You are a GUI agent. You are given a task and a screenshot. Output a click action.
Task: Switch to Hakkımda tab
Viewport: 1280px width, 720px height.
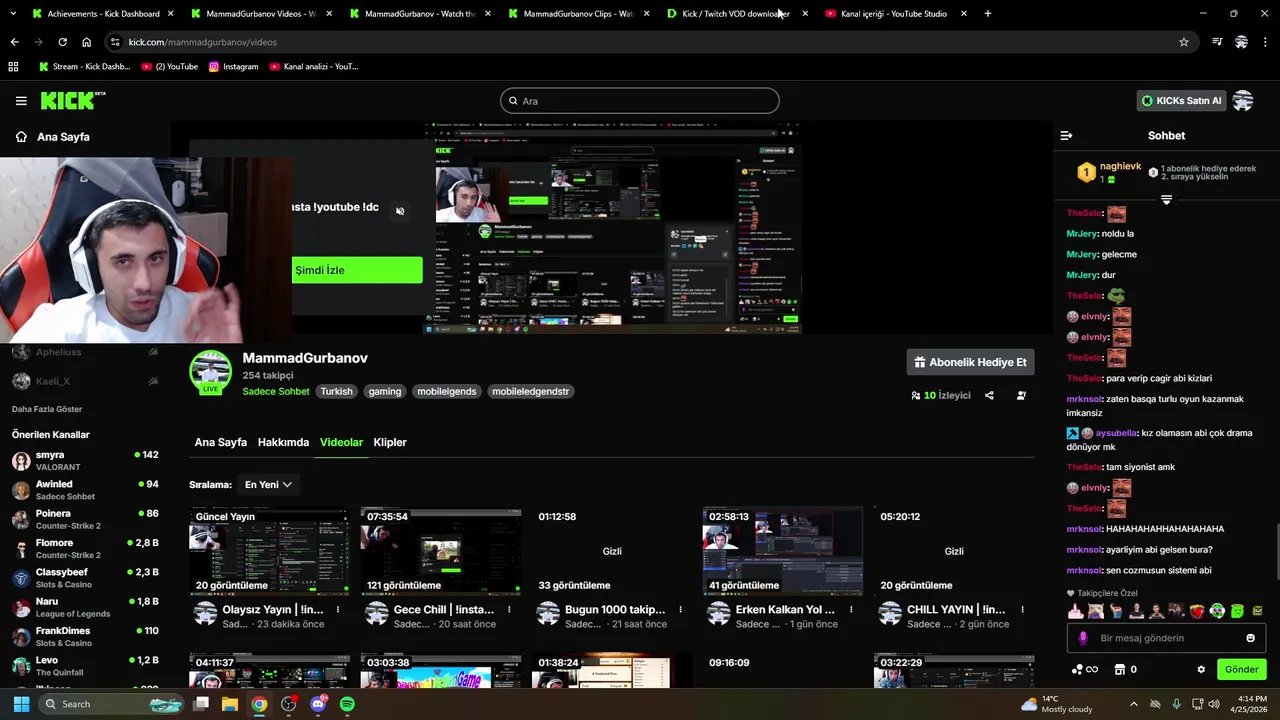click(283, 442)
